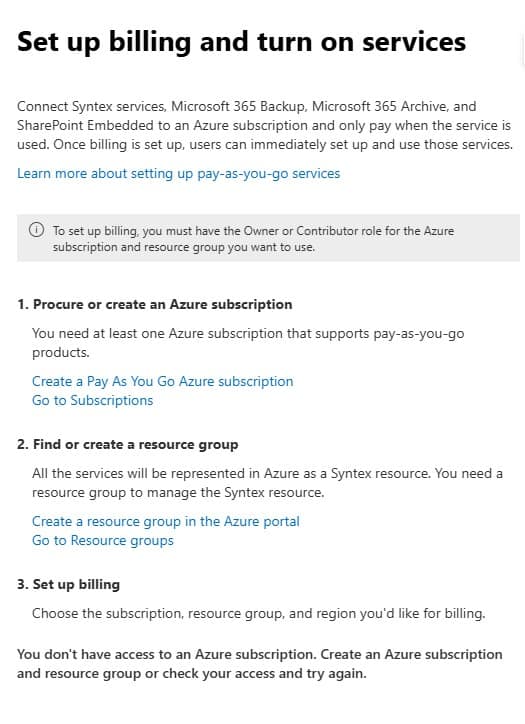
Task: Follow the Go to Subscriptions link
Action: [x=92, y=400]
